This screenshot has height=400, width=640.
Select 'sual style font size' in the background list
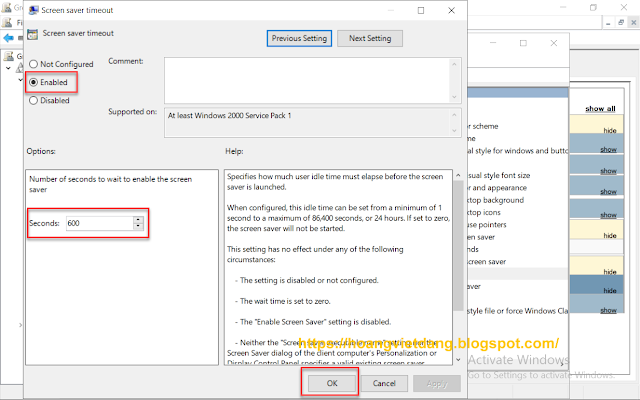click(499, 176)
